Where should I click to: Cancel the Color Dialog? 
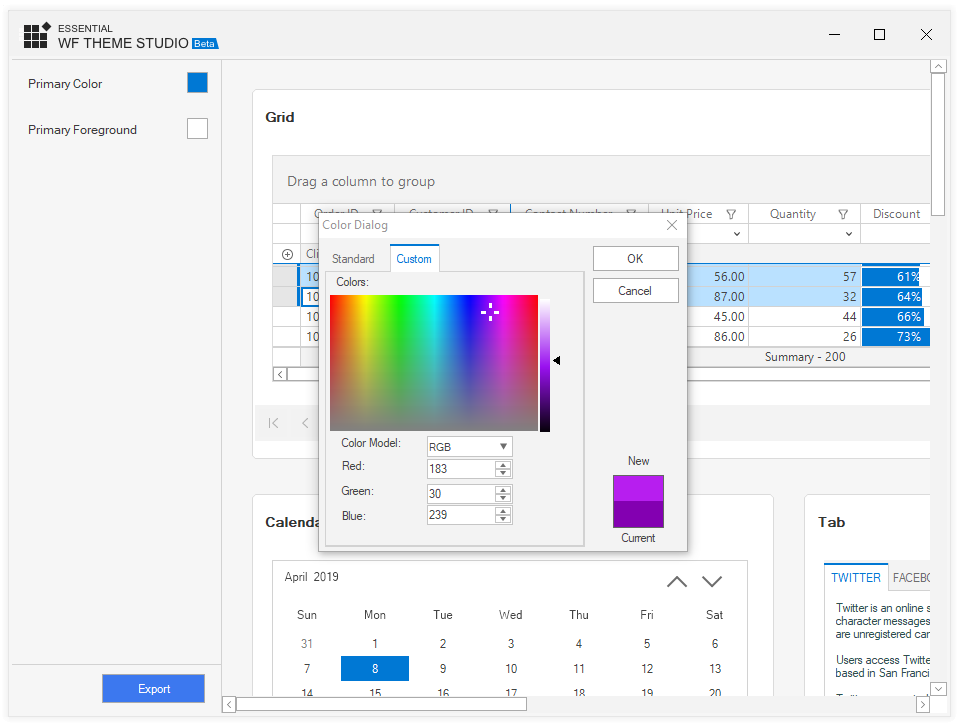635,291
